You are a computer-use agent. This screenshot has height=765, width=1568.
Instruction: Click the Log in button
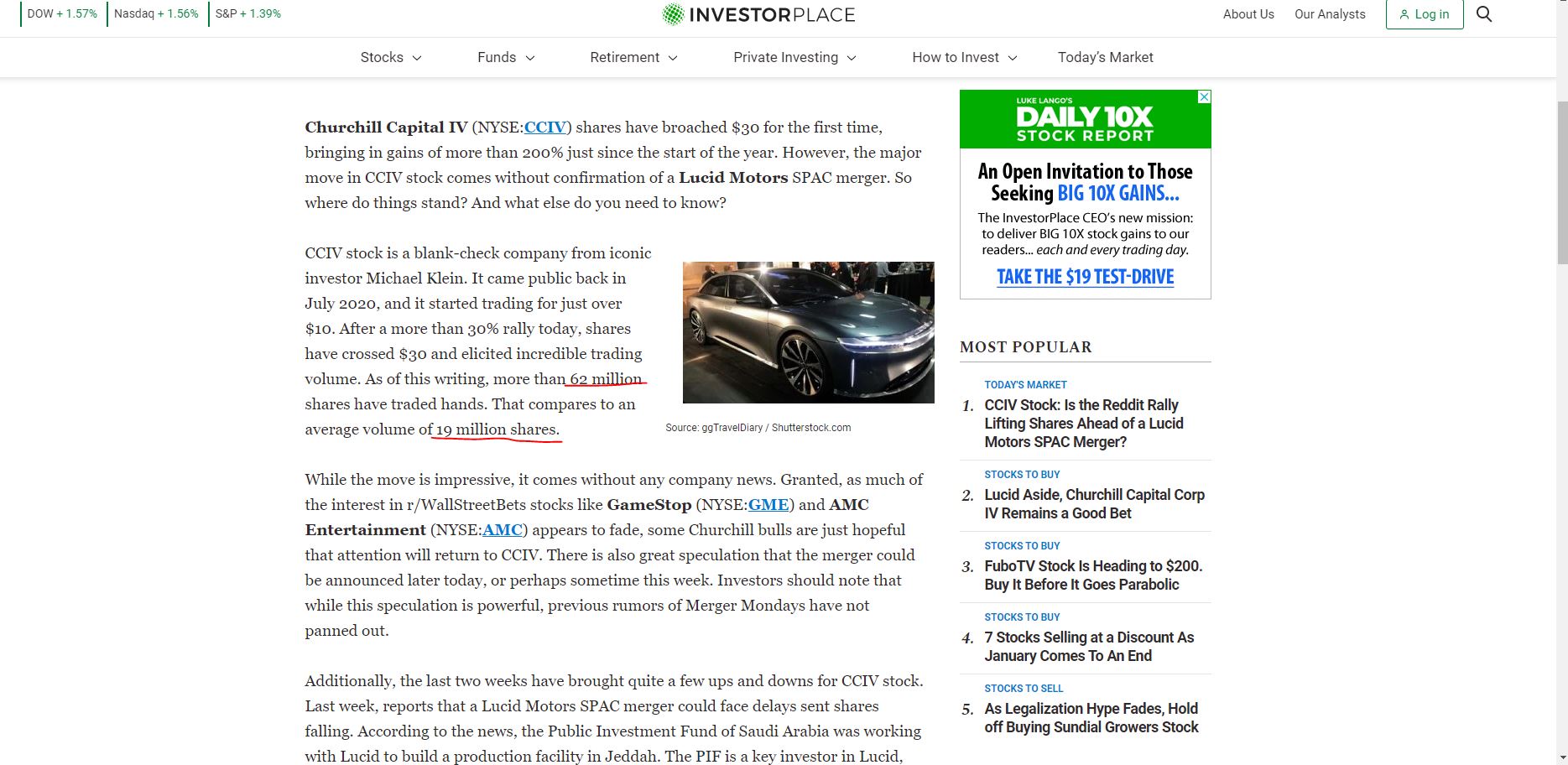tap(1425, 14)
